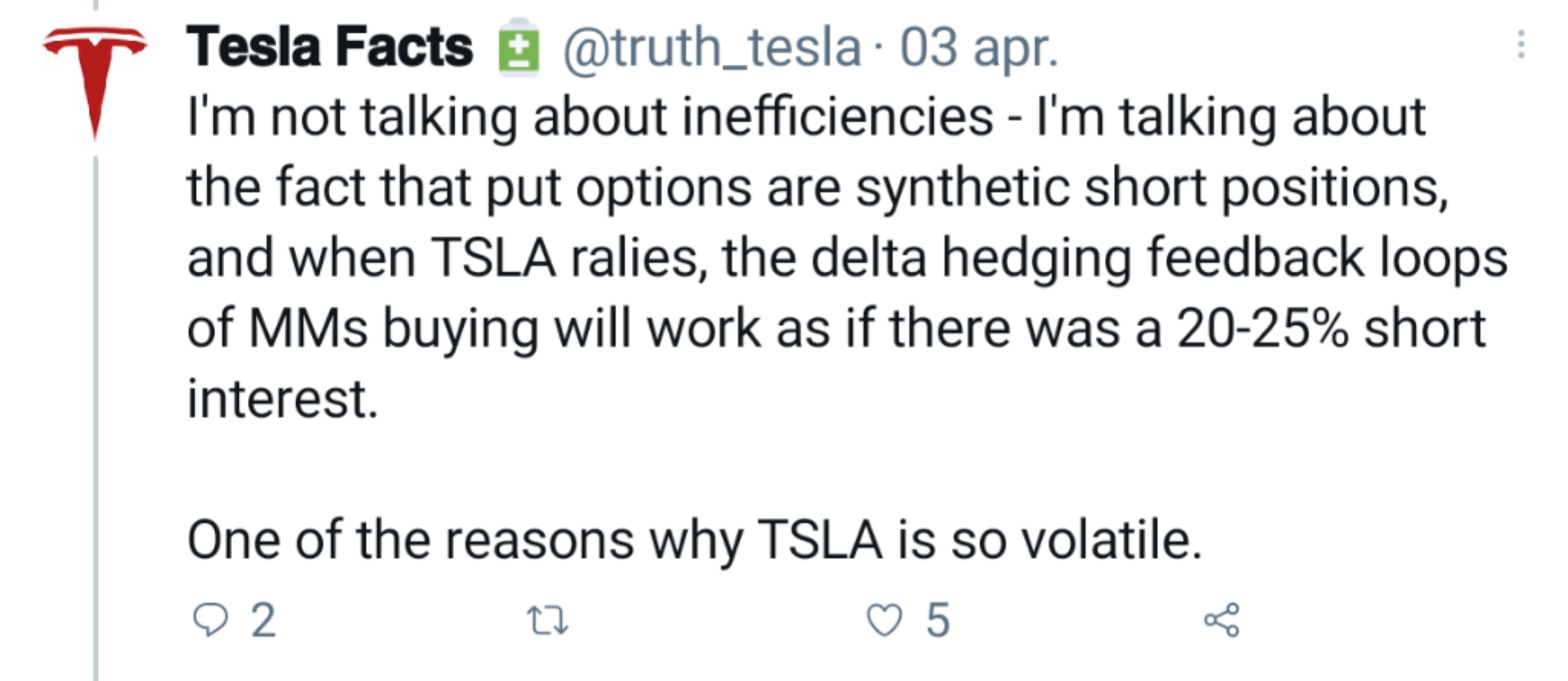Click the reply speech bubble icon
This screenshot has width=1568, height=681.
point(210,620)
